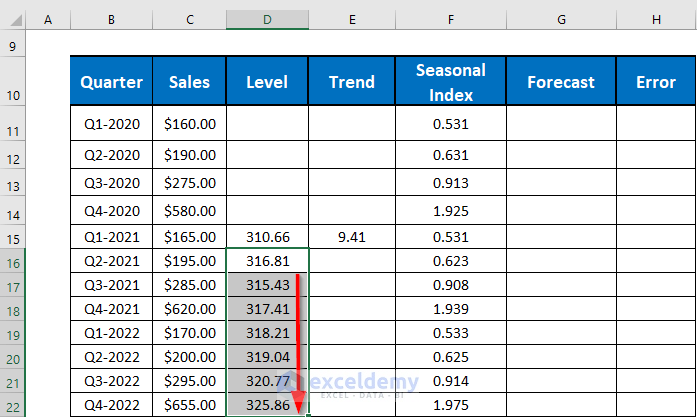Image resolution: width=697 pixels, height=417 pixels.
Task: Click the Q3-2022 quarter cell
Action: (111, 381)
